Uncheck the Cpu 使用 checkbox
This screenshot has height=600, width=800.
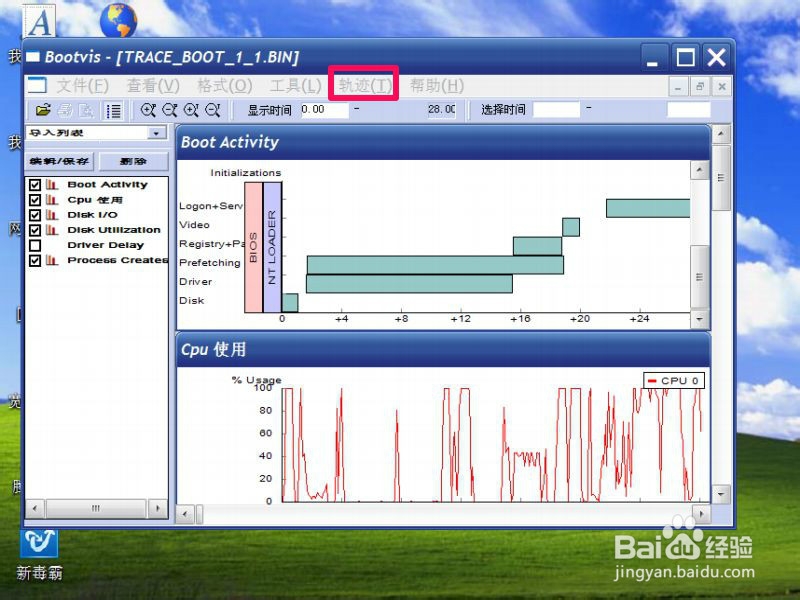click(x=35, y=200)
